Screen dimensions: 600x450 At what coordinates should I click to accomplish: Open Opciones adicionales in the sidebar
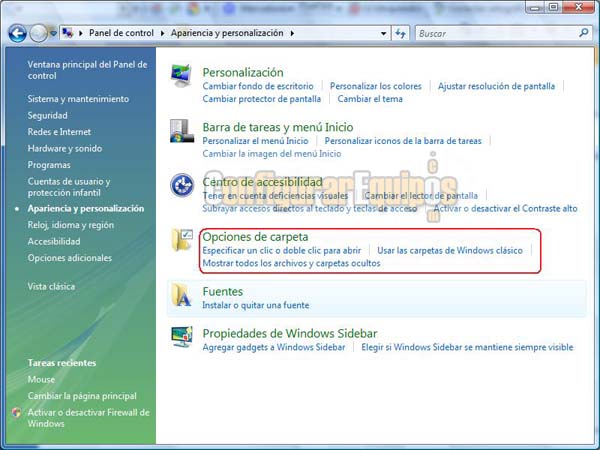tap(70, 258)
